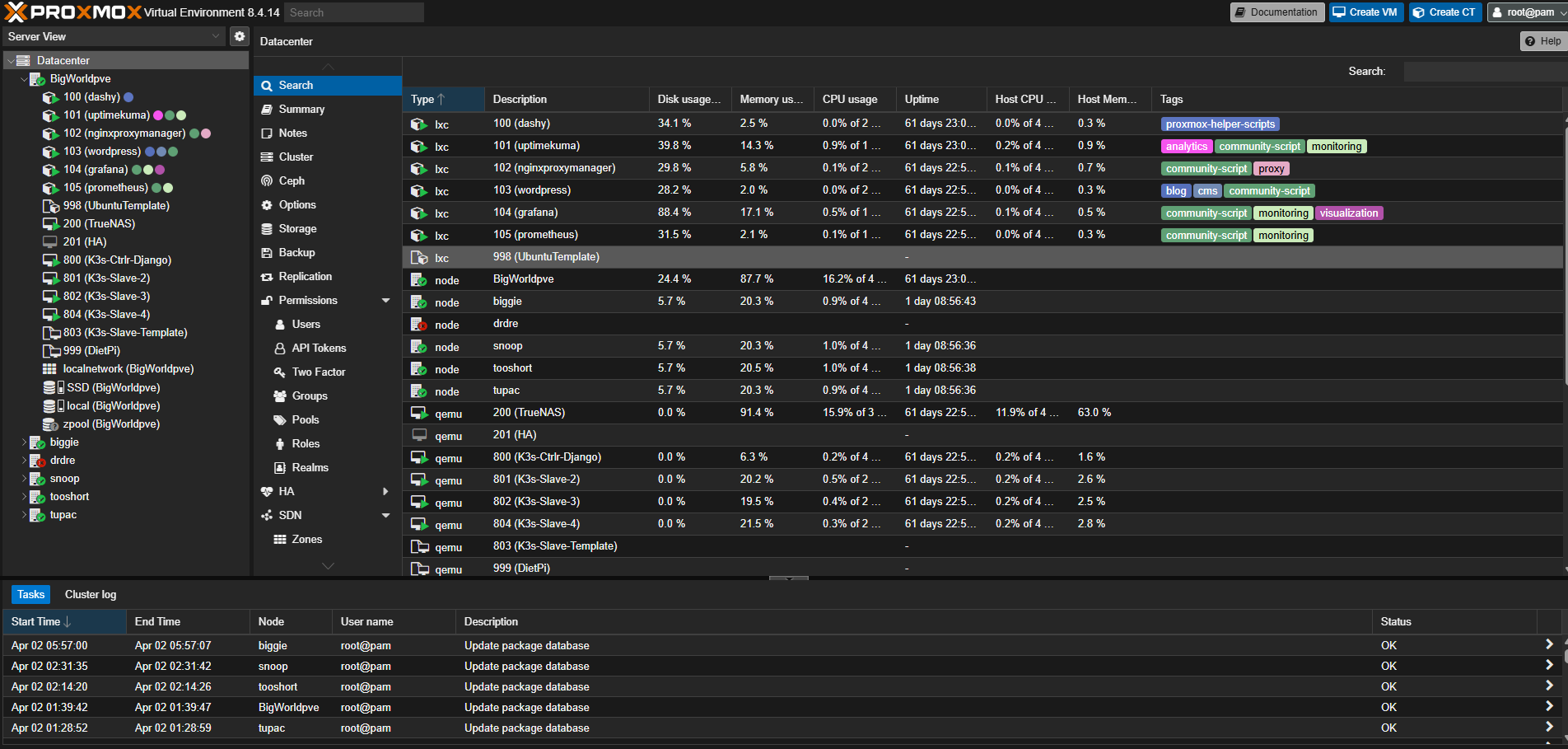Click the gear icon beside Server View

point(240,36)
